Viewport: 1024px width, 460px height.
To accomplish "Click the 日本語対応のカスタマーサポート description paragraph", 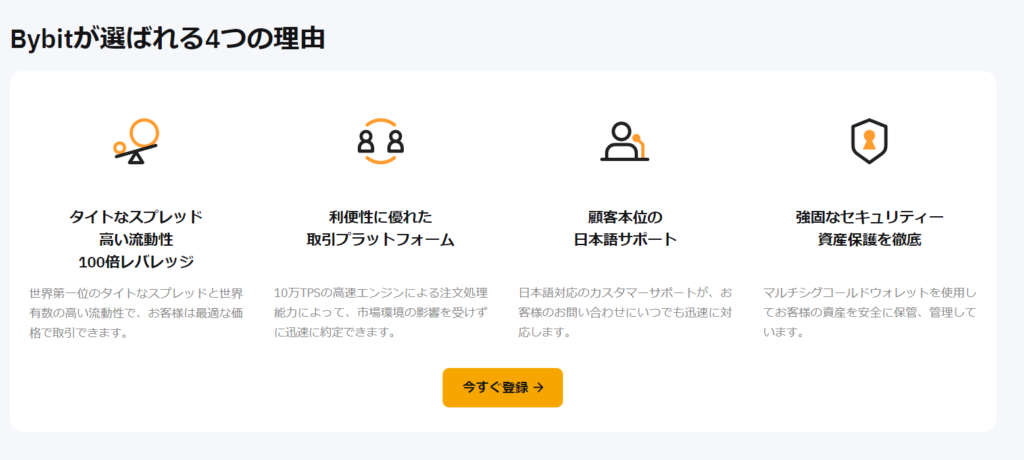I will (x=625, y=312).
